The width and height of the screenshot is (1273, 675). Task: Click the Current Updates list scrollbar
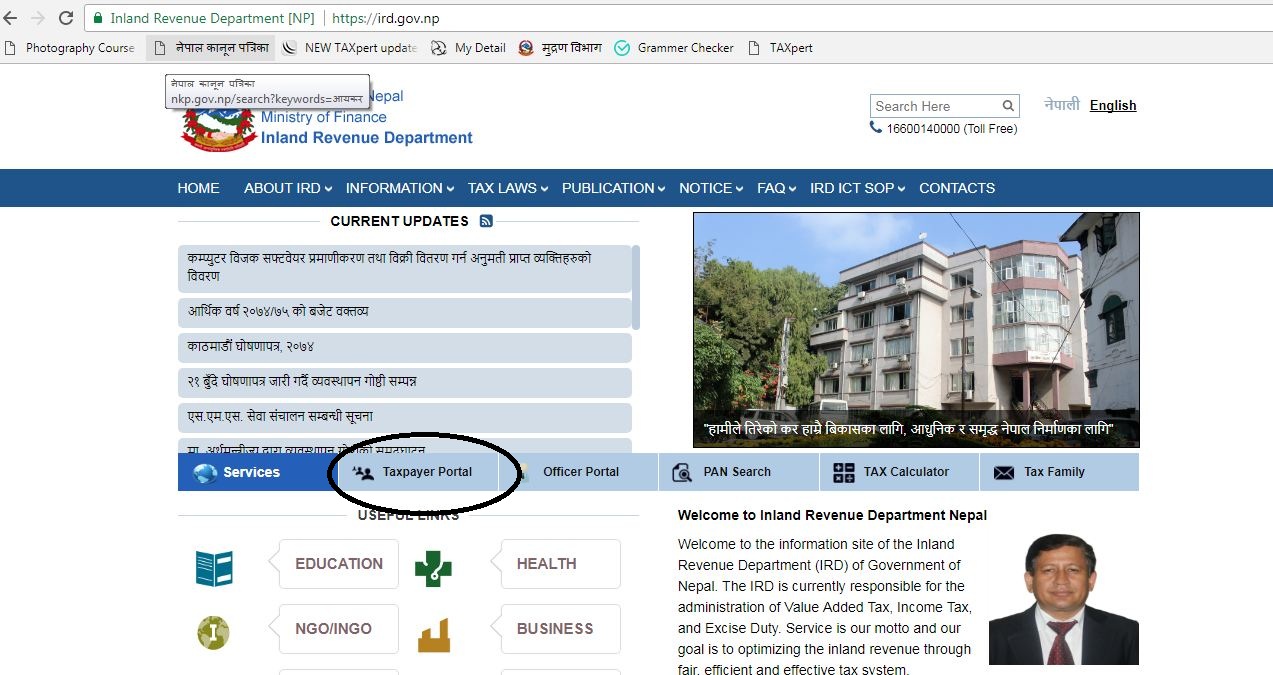pyautogui.click(x=635, y=288)
